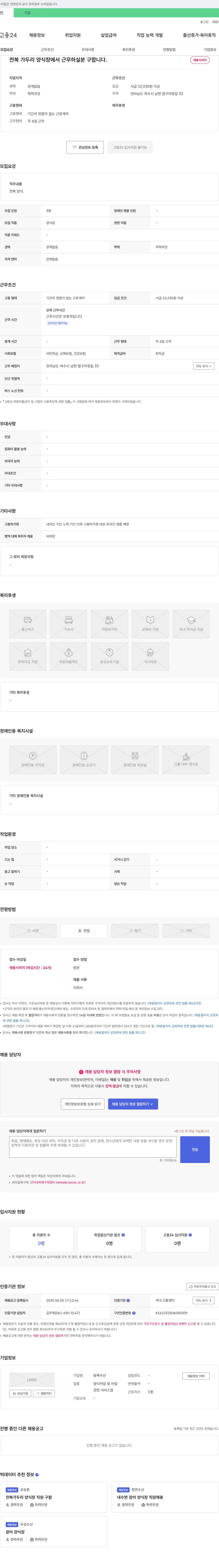Viewport: 219px width, 1568px height.
Task: Open the 채용정보 top menu
Action: click(x=37, y=35)
